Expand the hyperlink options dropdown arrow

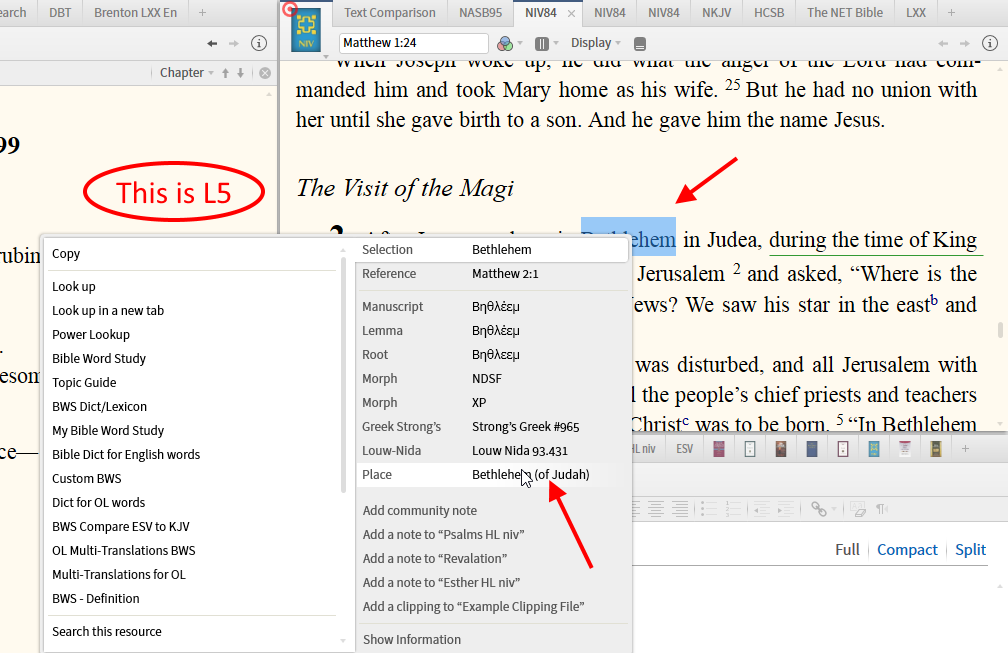(x=834, y=509)
